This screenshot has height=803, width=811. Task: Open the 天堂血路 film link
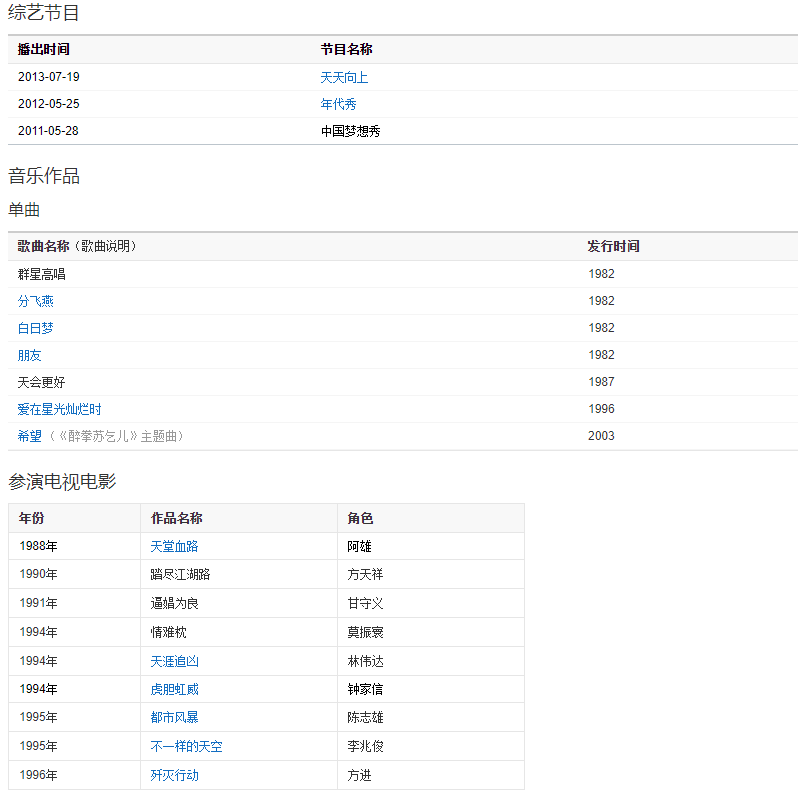click(174, 546)
